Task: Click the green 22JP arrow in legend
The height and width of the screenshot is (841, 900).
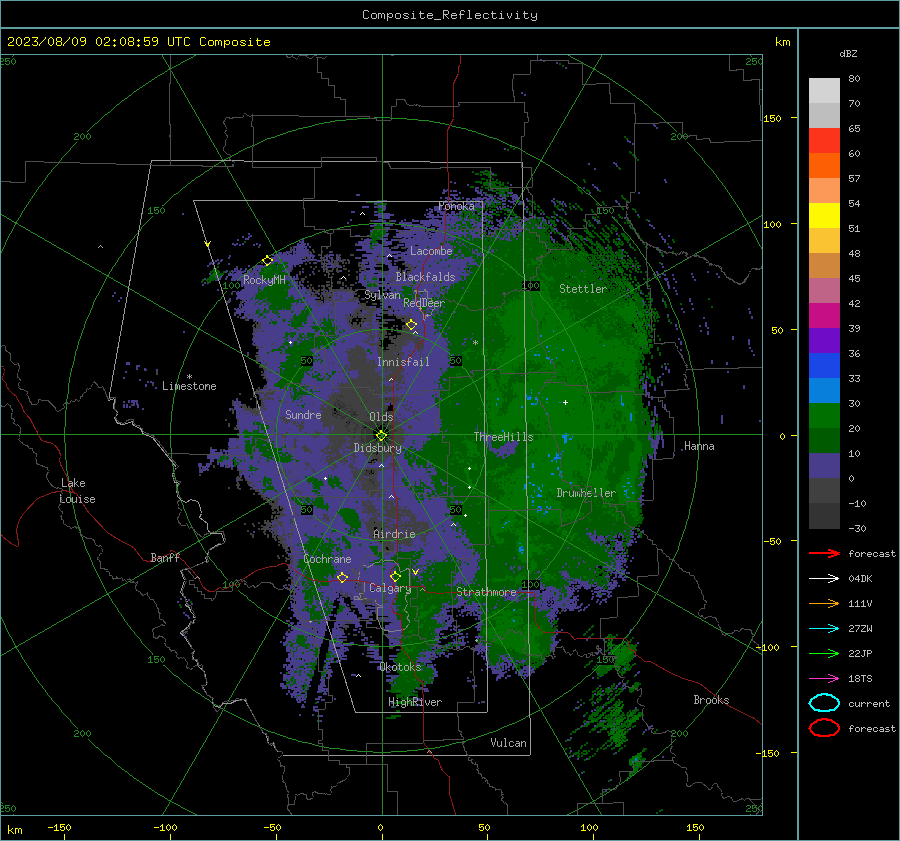Action: click(824, 653)
